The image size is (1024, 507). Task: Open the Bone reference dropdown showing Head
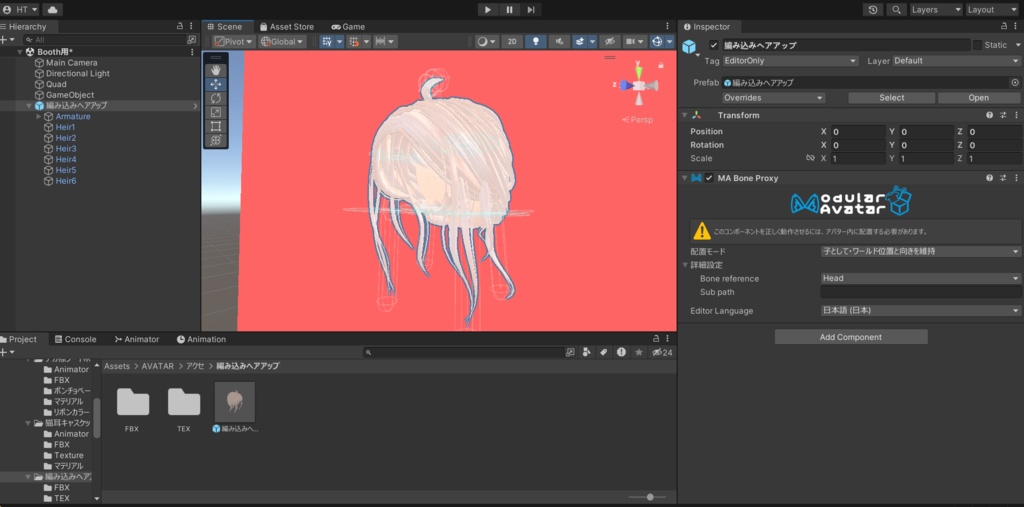pyautogui.click(x=920, y=278)
